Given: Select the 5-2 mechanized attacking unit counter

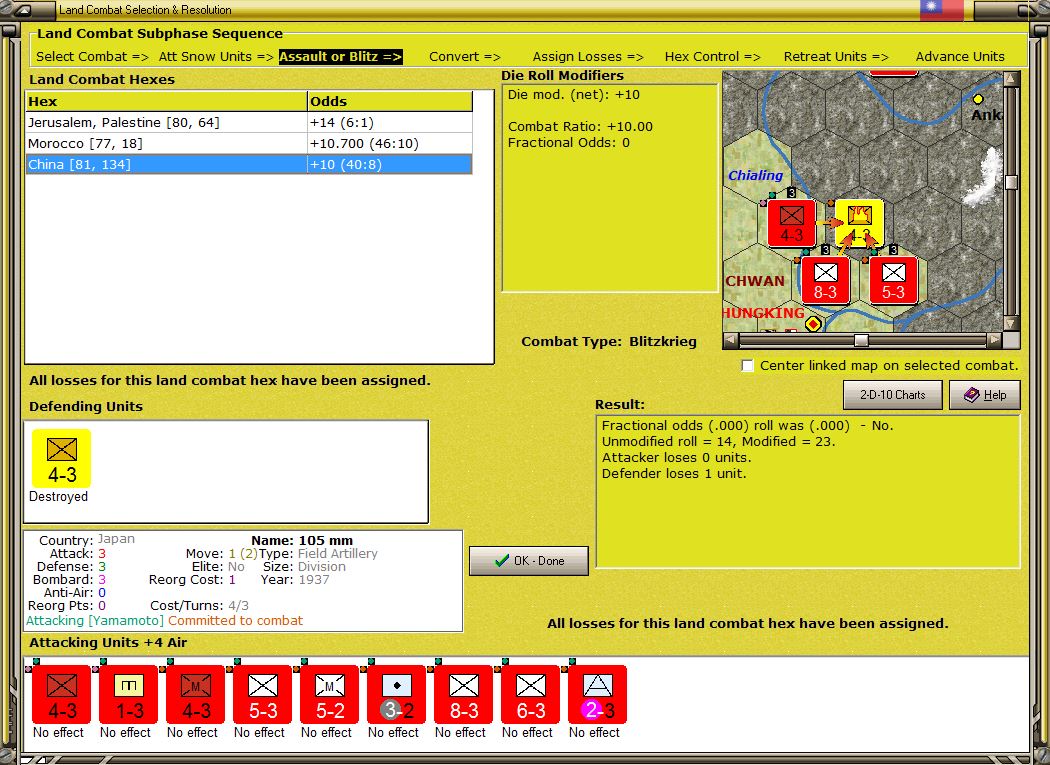Looking at the screenshot, I should coord(329,694).
